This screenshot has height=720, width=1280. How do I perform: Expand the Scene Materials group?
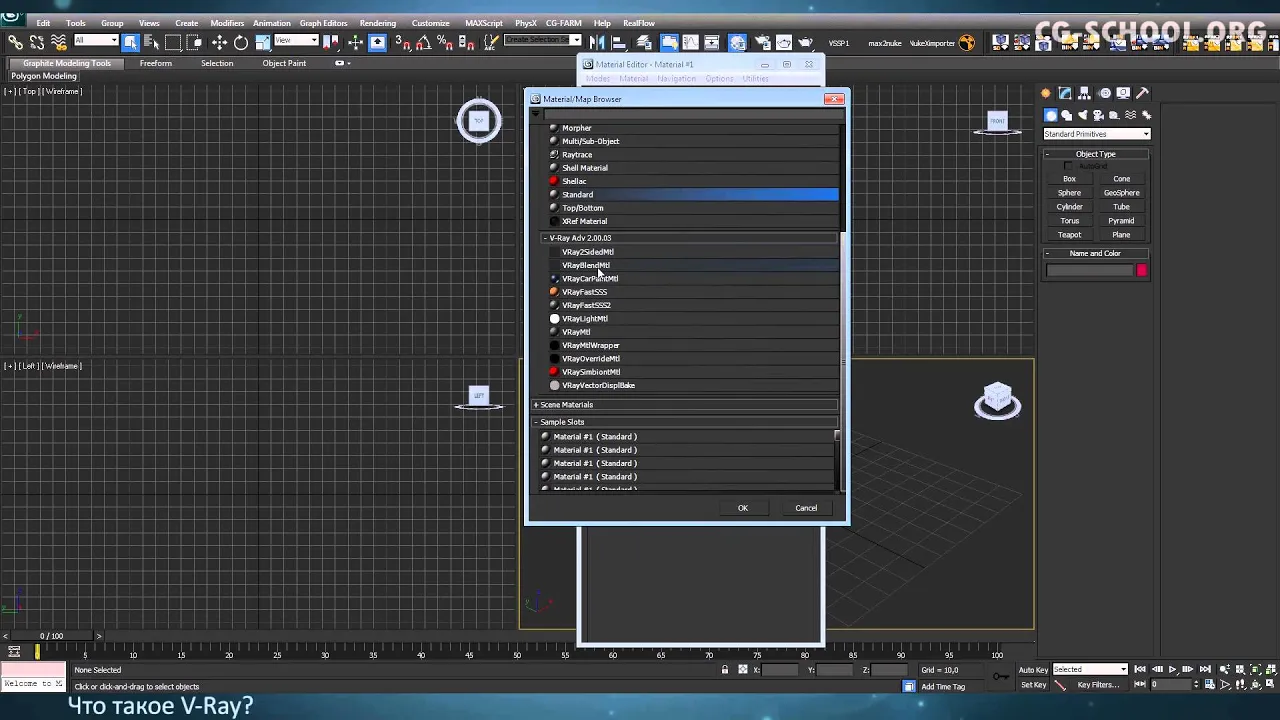tap(537, 405)
